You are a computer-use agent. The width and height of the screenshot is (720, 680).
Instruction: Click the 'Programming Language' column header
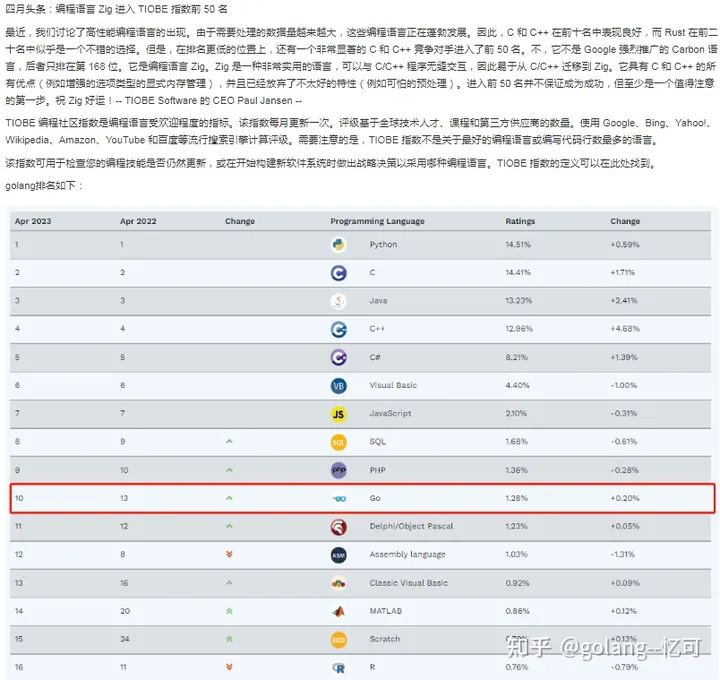[377, 221]
